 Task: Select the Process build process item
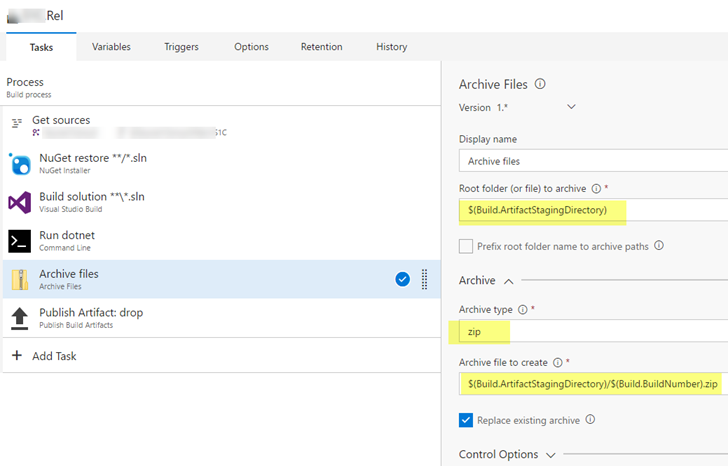pyautogui.click(x=26, y=87)
